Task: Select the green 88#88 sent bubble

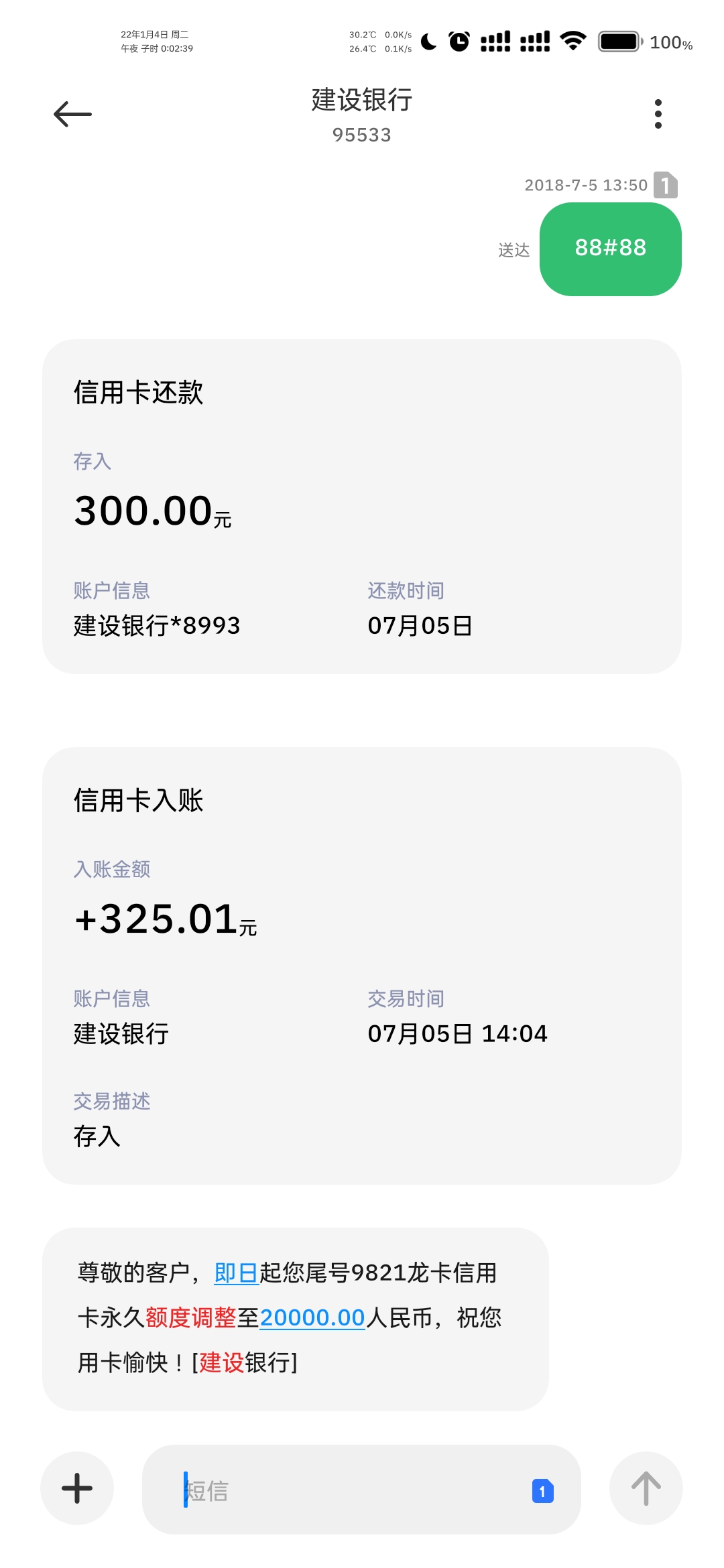Action: [611, 249]
